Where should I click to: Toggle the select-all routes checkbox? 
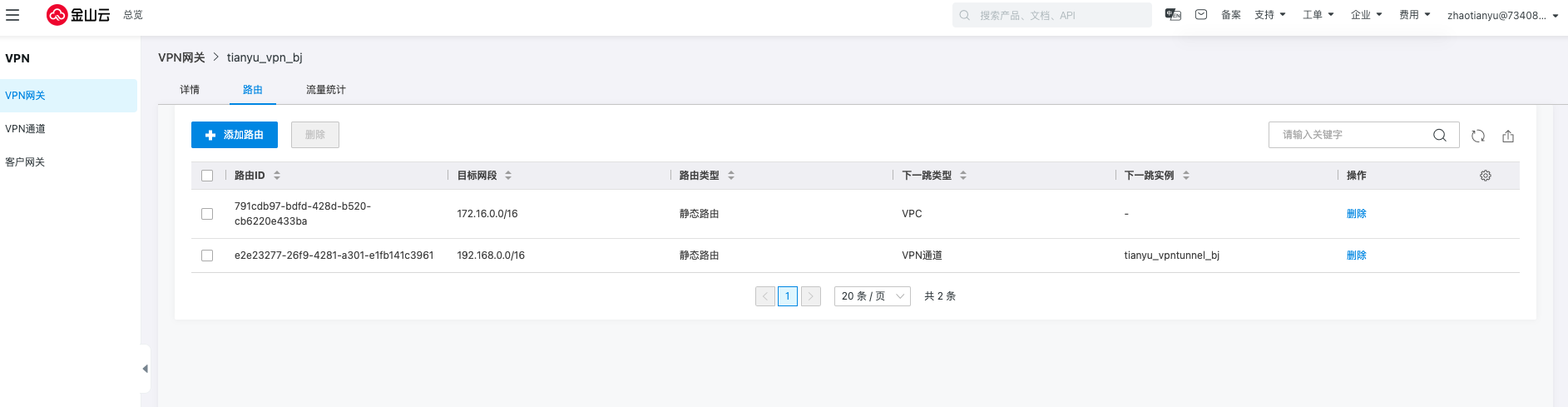pos(207,176)
